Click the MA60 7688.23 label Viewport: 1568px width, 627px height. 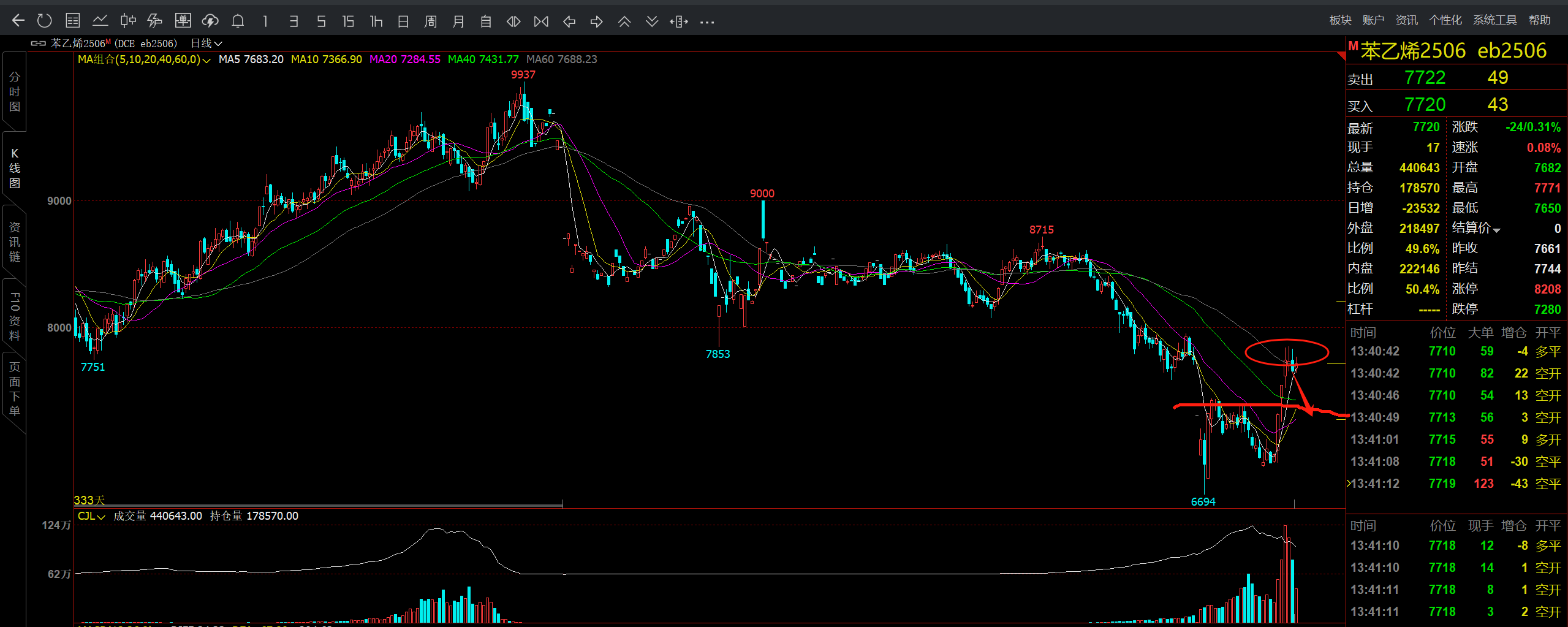click(561, 59)
